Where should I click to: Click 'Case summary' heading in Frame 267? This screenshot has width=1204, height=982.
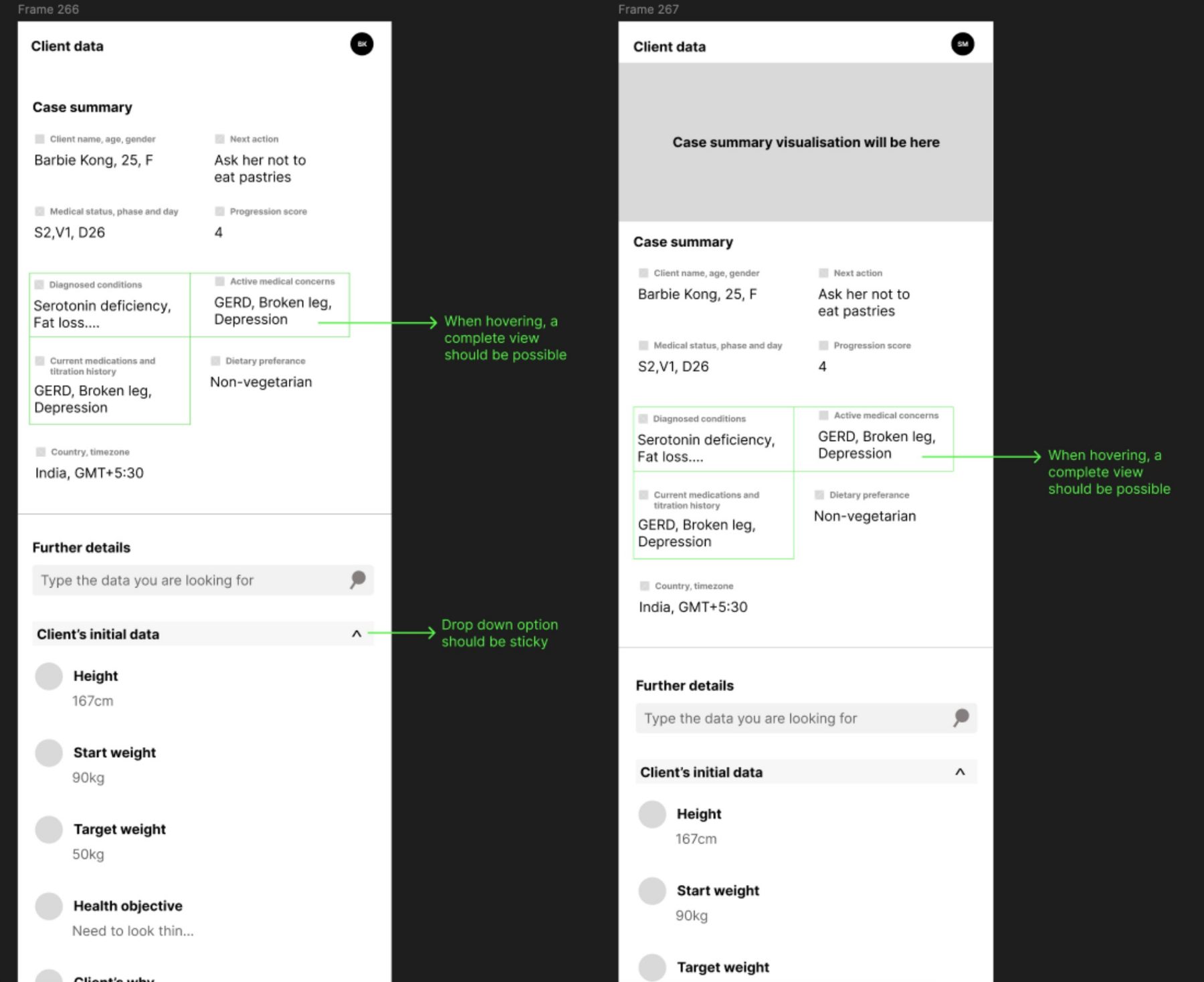pyautogui.click(x=683, y=241)
